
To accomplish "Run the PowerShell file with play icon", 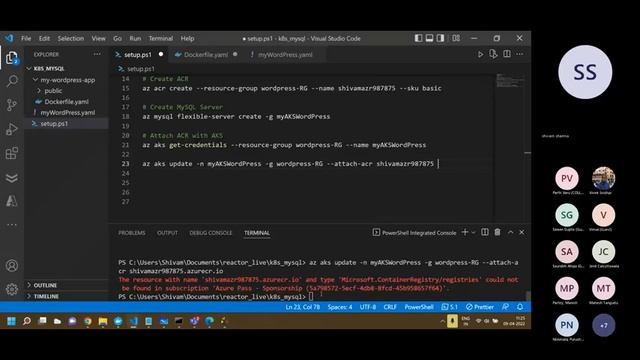I will coord(480,54).
